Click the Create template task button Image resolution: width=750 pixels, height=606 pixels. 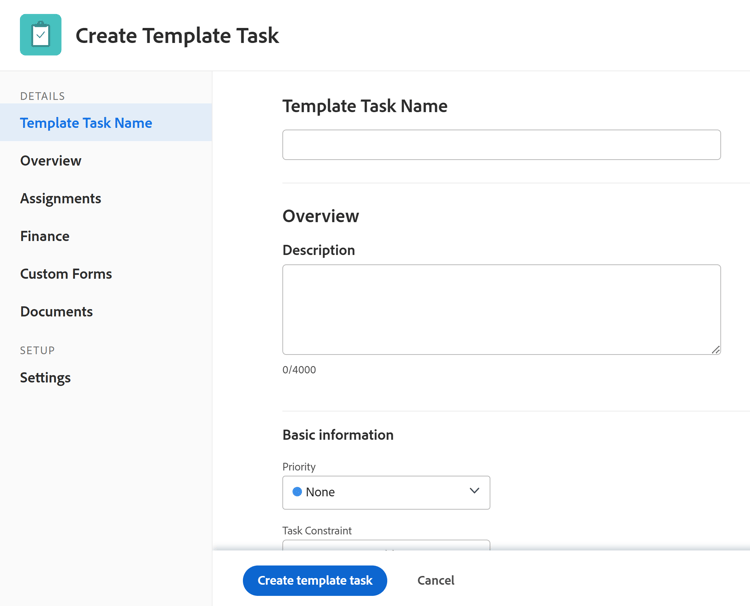tap(315, 581)
